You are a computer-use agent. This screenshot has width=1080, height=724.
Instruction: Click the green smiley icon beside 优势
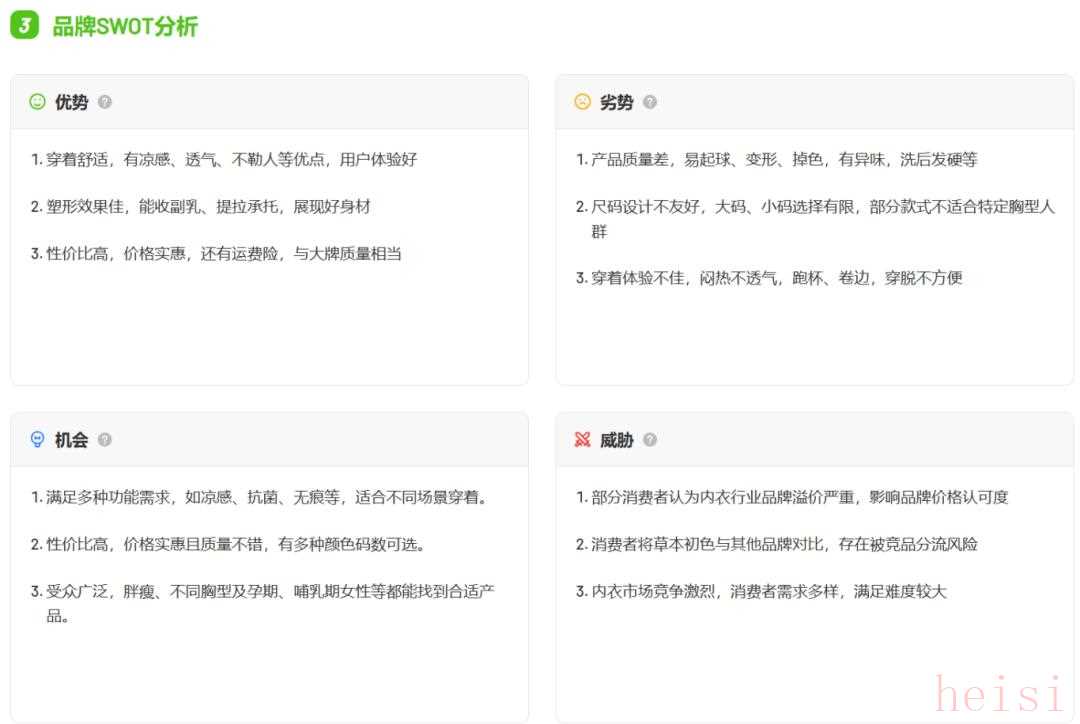click(38, 102)
